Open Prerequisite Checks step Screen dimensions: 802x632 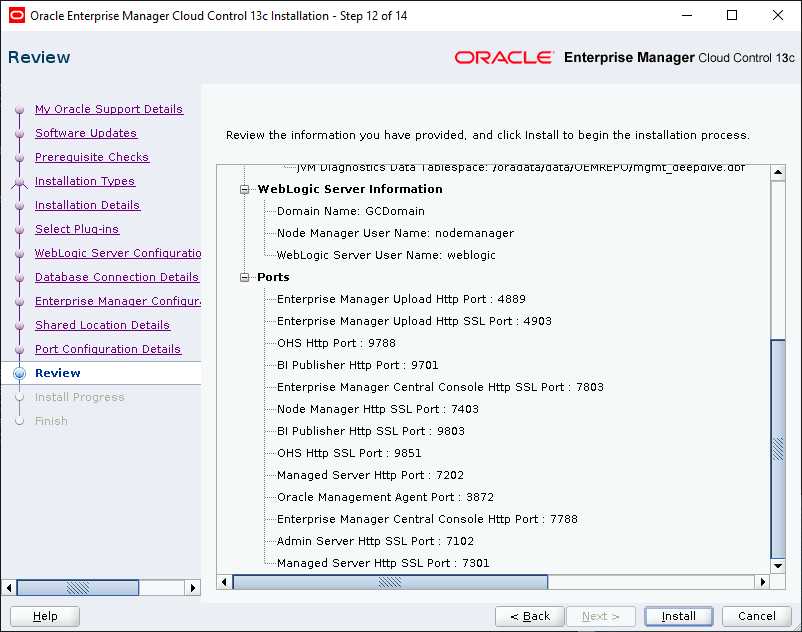point(92,157)
